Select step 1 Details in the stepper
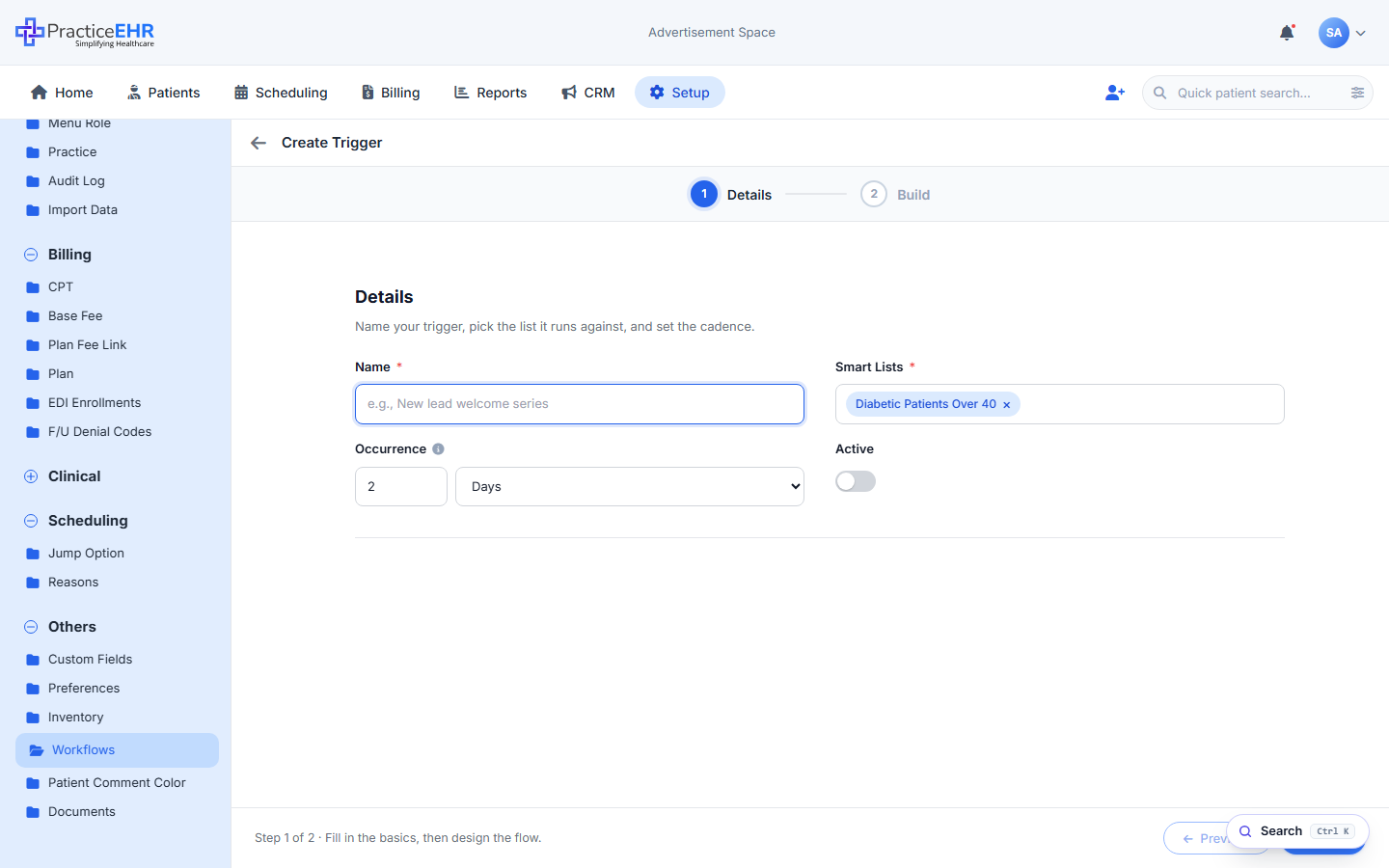1389x868 pixels. [x=730, y=194]
